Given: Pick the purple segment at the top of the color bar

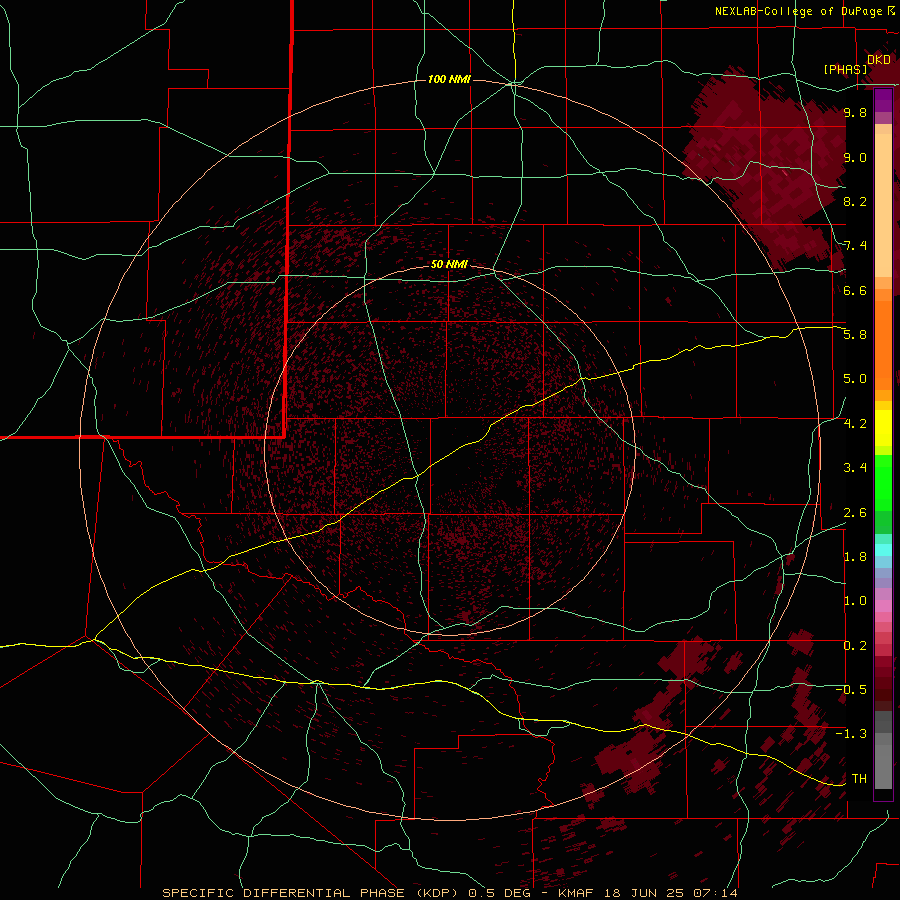Looking at the screenshot, I should coord(883,100).
